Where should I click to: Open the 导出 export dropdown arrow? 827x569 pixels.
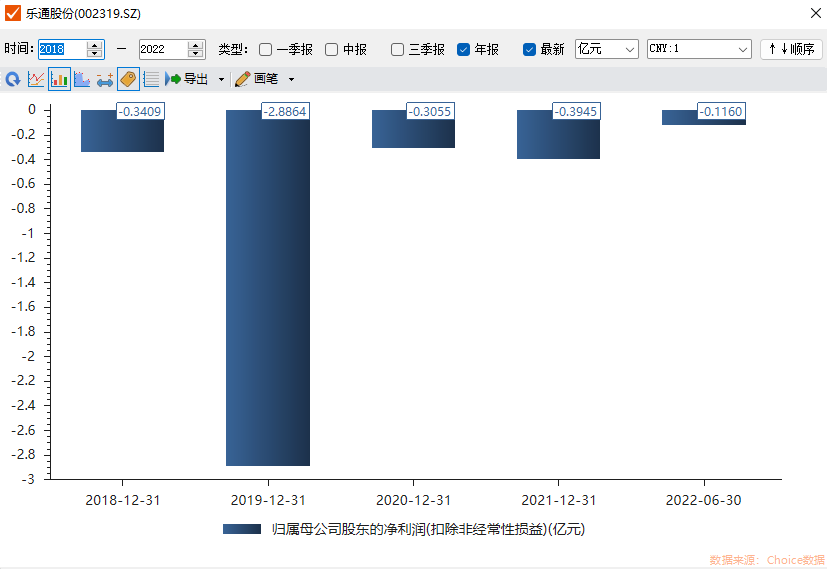coord(221,79)
